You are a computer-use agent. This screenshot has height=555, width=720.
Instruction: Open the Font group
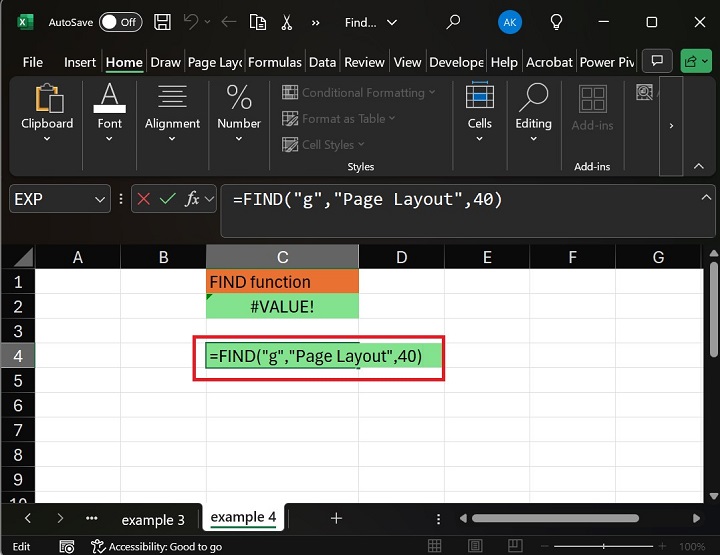click(110, 113)
